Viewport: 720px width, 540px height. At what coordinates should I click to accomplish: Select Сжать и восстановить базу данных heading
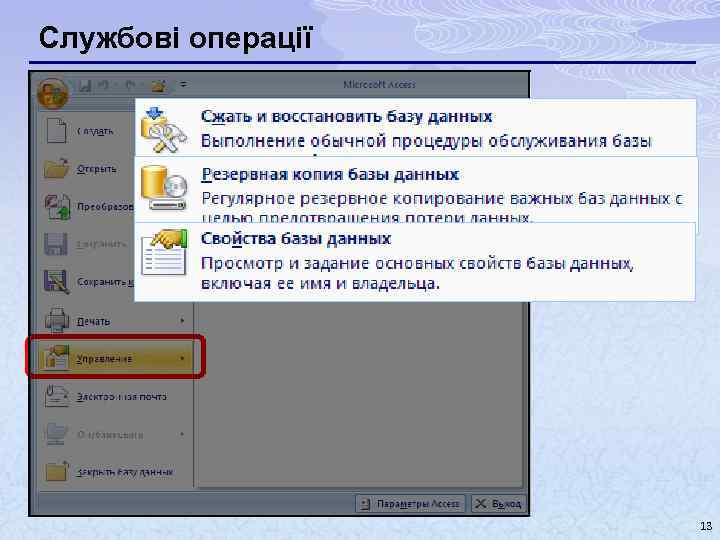(347, 117)
